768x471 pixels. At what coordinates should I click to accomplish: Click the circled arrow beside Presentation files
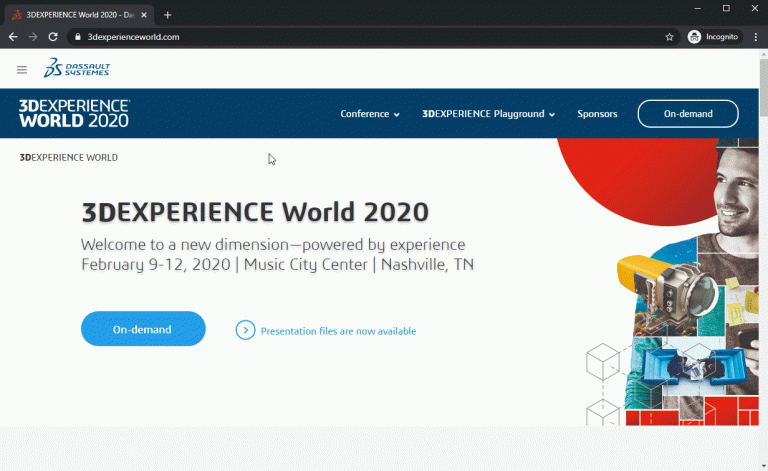245,330
